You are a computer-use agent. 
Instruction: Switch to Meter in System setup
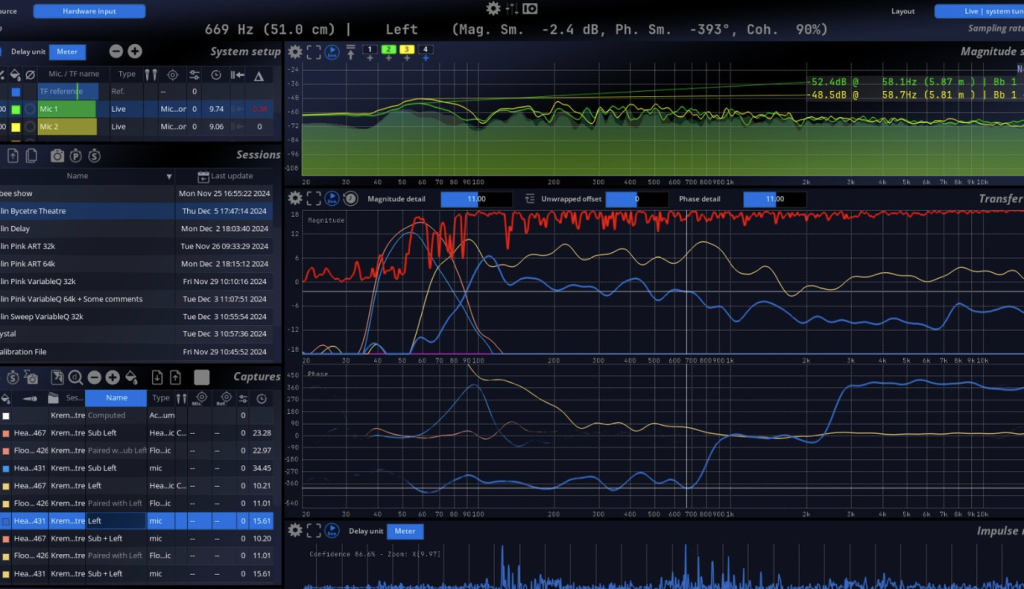pyautogui.click(x=68, y=51)
